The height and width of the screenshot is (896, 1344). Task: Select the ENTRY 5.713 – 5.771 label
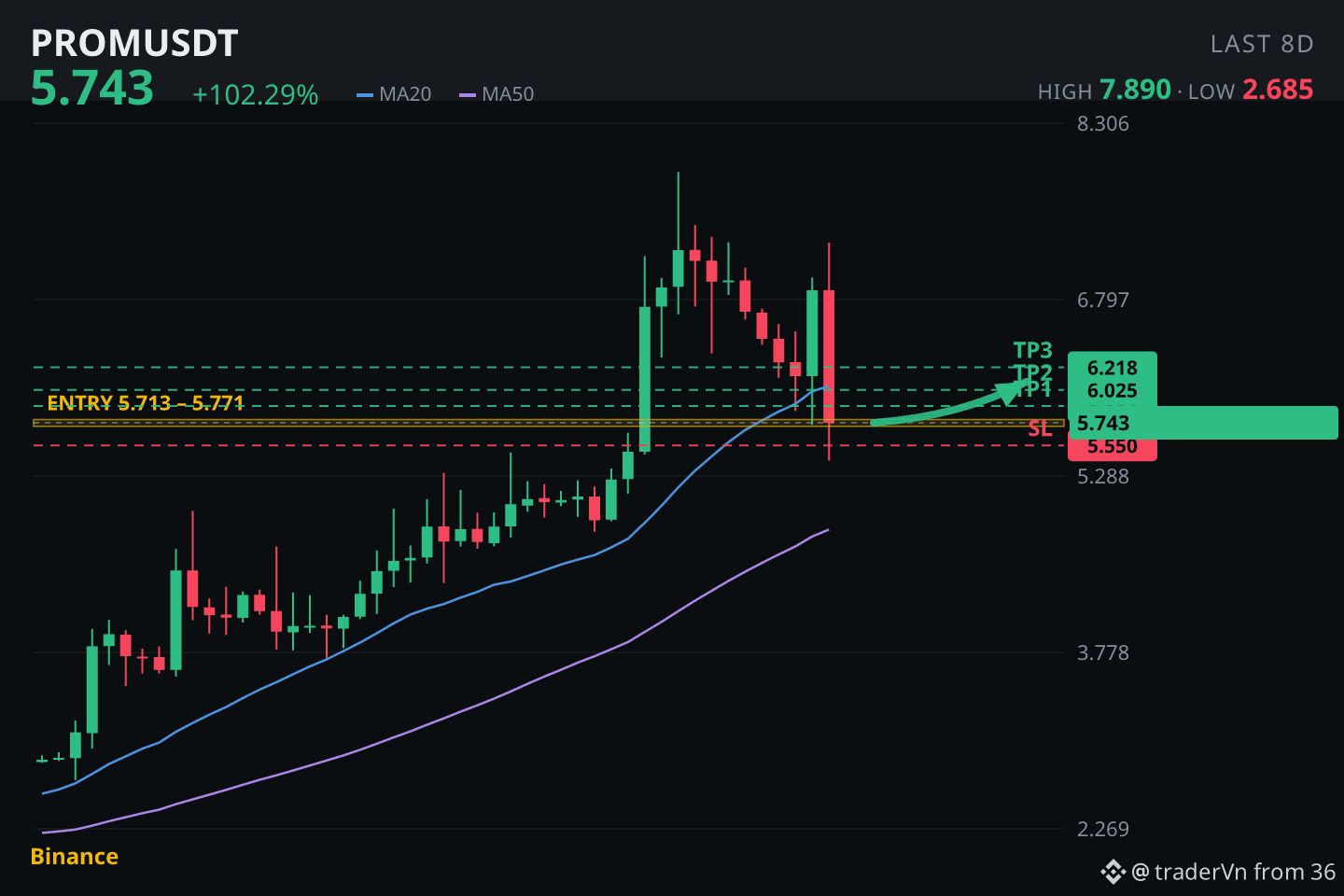coord(146,403)
